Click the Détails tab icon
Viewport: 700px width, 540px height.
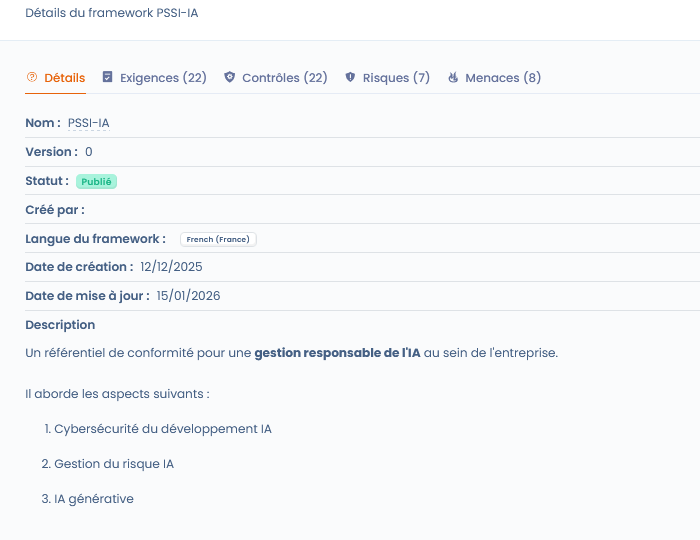click(31, 78)
